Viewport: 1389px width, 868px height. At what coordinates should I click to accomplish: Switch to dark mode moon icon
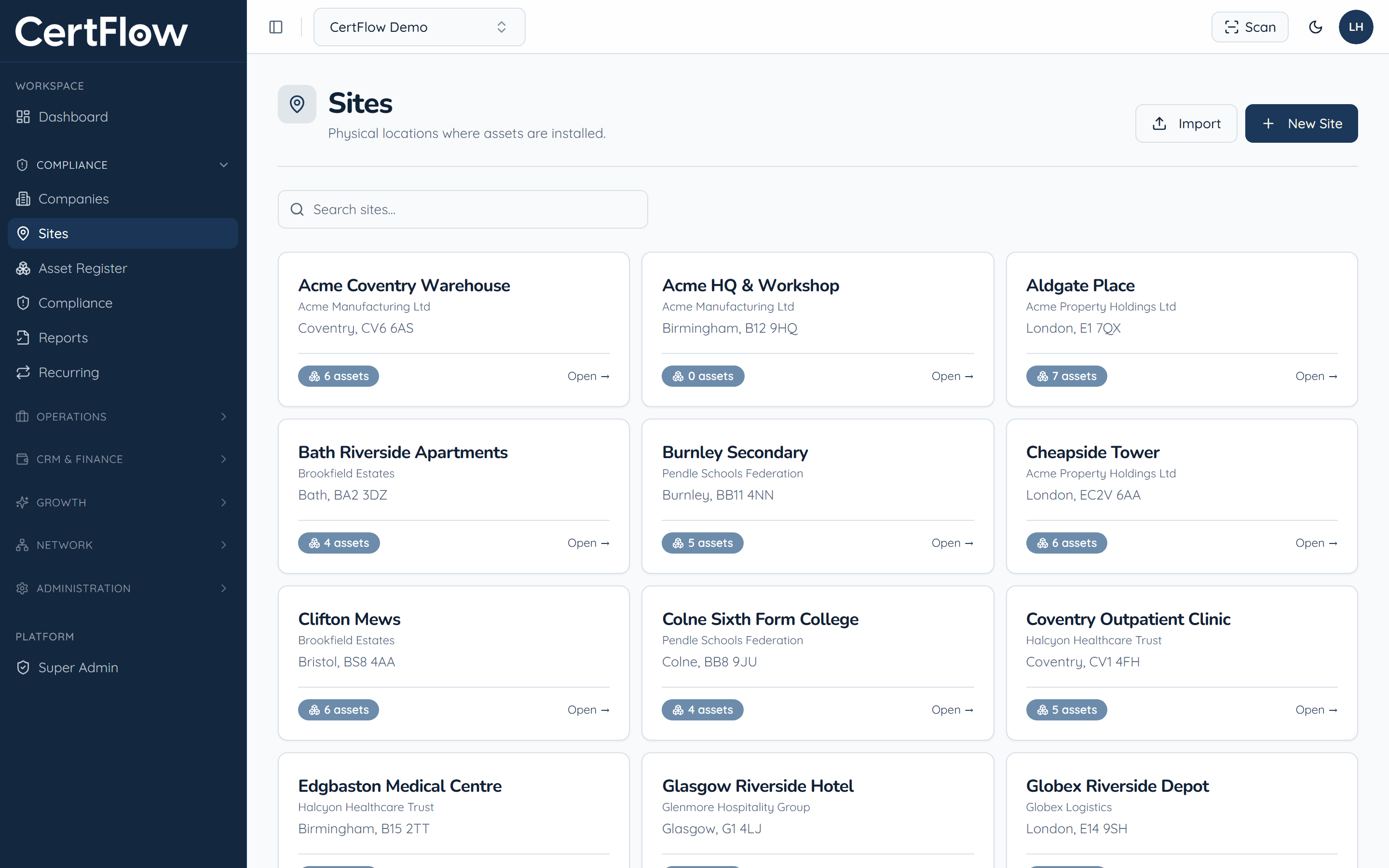[1315, 27]
